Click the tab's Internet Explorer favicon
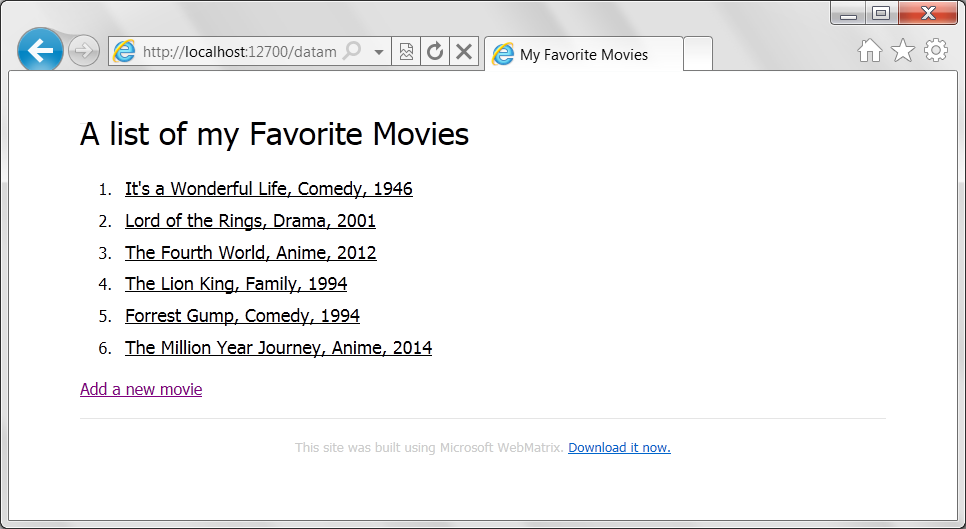This screenshot has height=529, width=966. click(503, 54)
